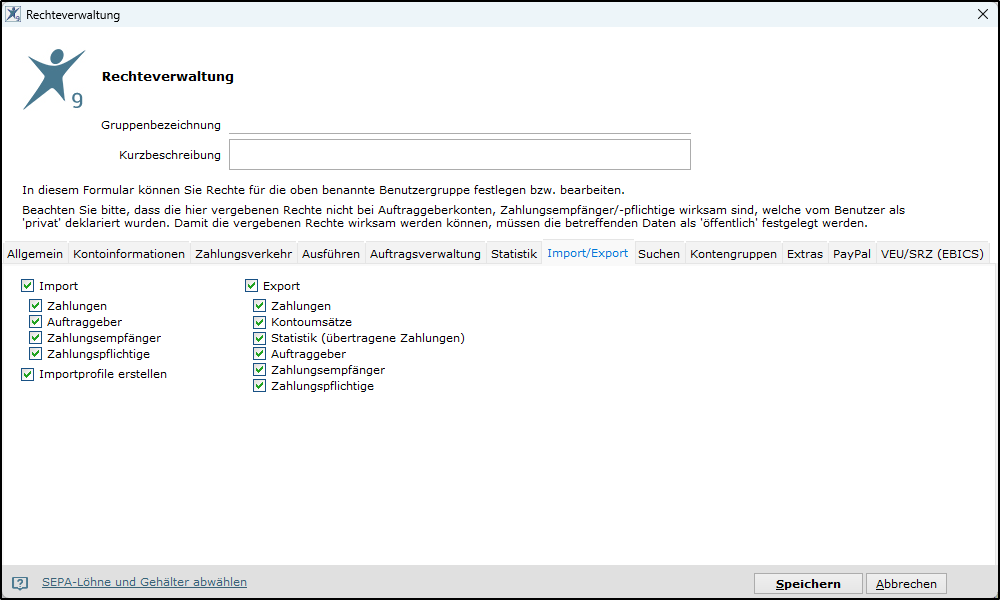The width and height of the screenshot is (1000, 600).
Task: Click the Rechteverwaltung star figure logo
Action: click(x=54, y=79)
